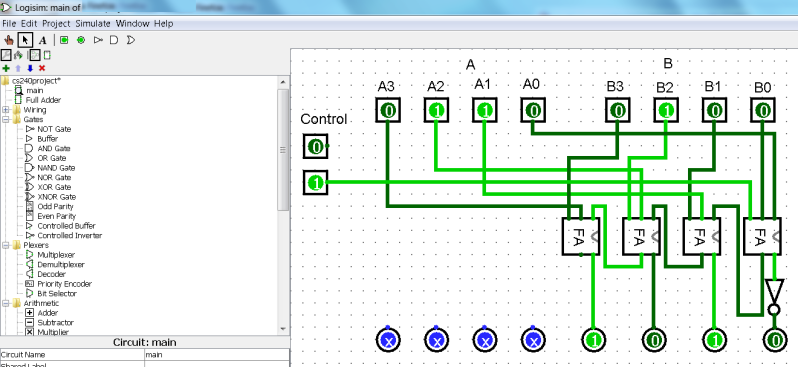
Task: Switch to edit circuit layout view
Action: pos(34,55)
